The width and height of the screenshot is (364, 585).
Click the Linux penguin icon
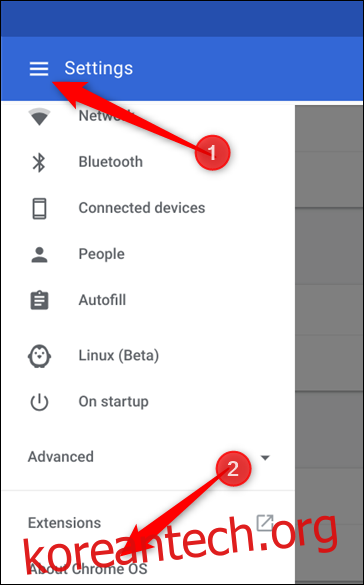pos(39,356)
